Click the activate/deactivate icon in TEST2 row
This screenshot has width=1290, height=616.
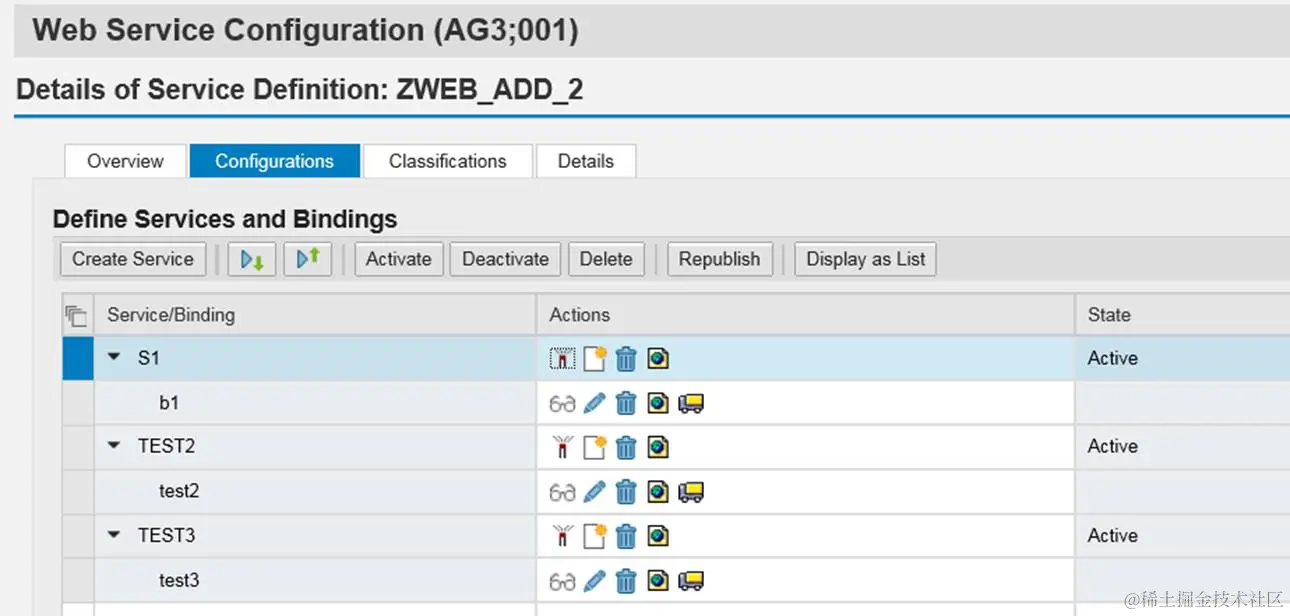coord(563,447)
